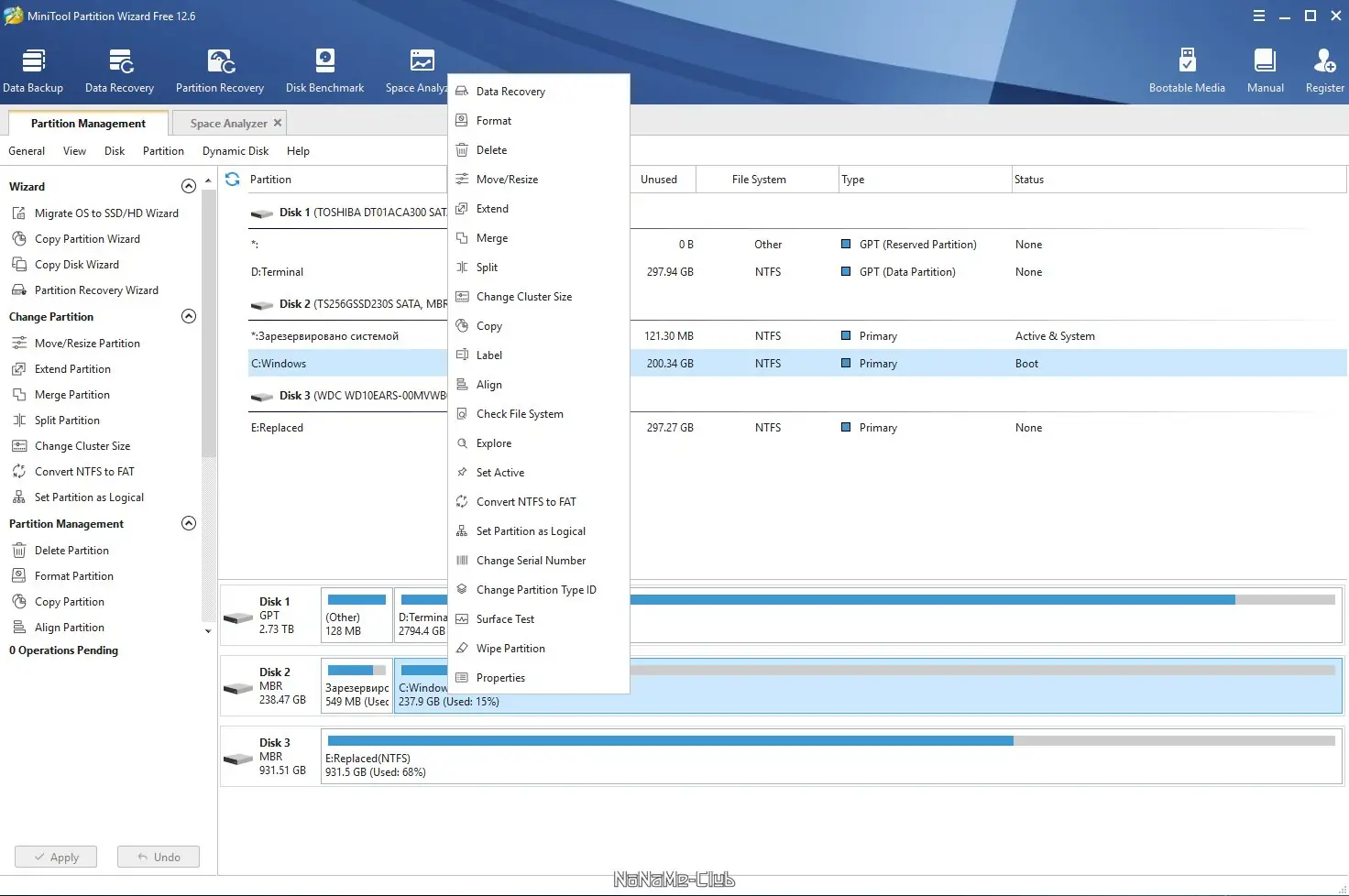Collapse the Partition Management sidebar section

[x=189, y=523]
